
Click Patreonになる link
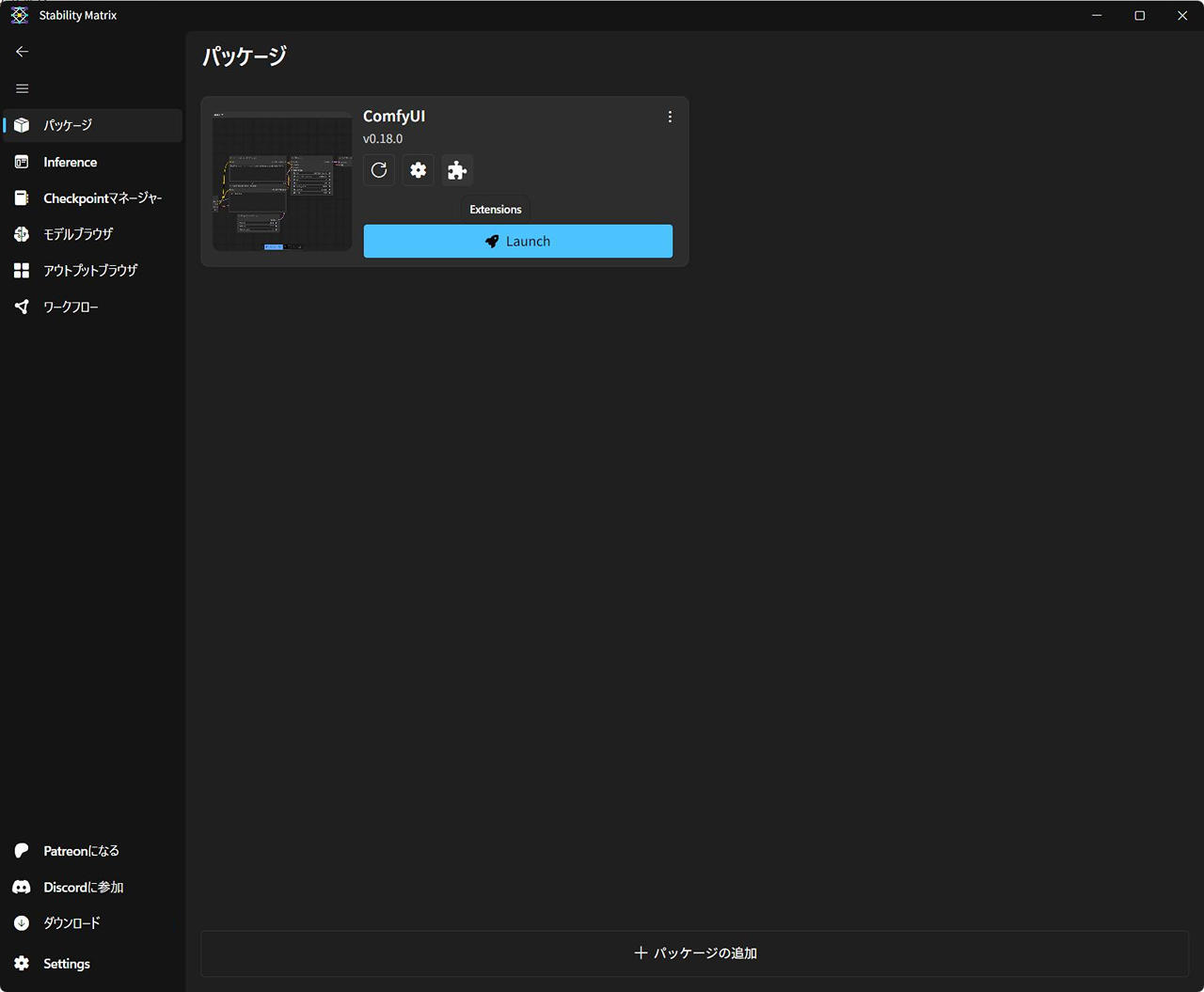click(x=92, y=851)
